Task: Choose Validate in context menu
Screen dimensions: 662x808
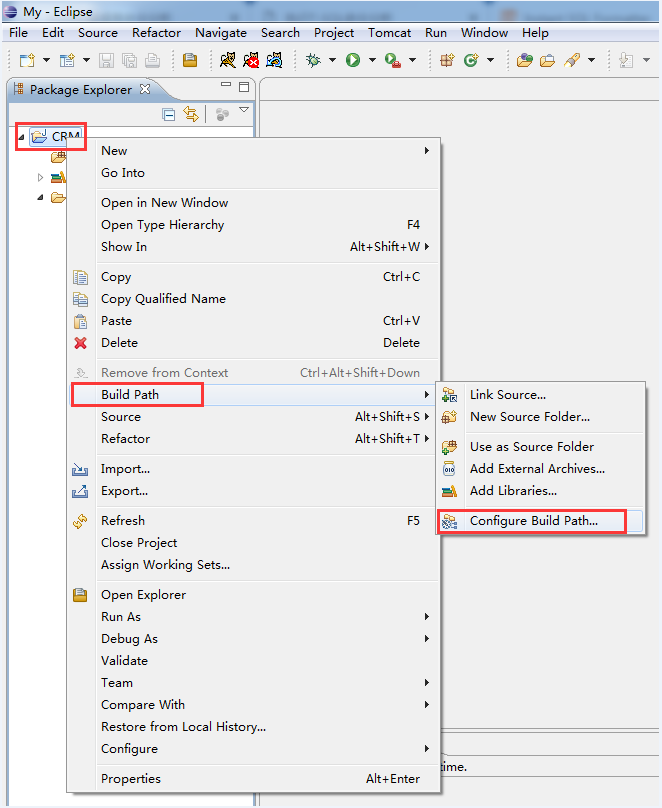Action: 254,661
